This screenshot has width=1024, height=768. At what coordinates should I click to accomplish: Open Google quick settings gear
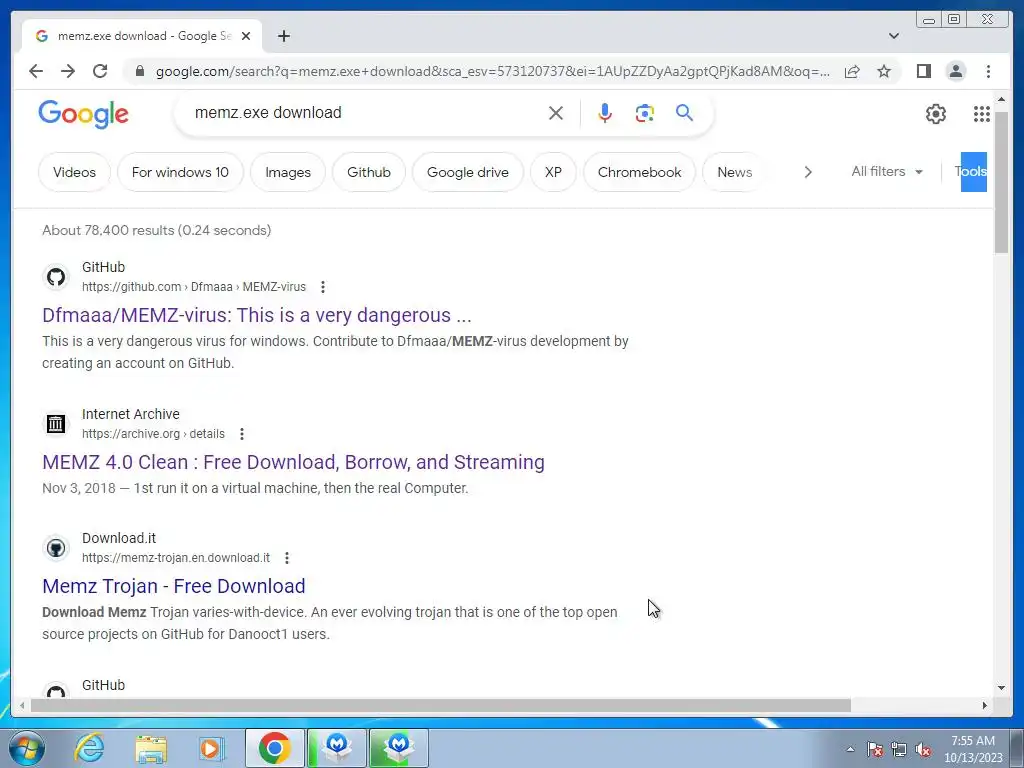pos(935,114)
